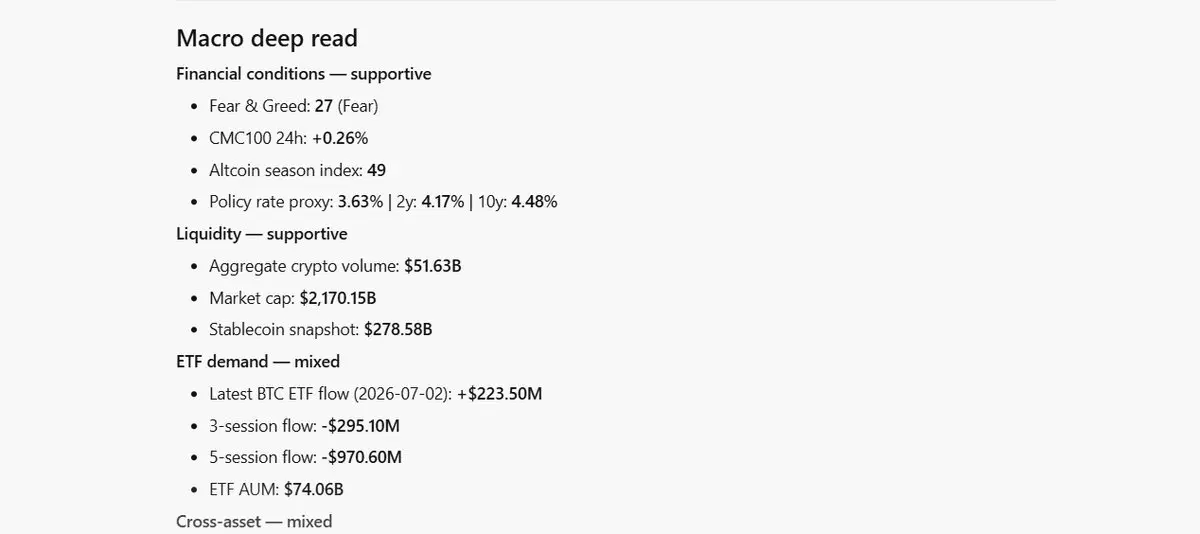Screen dimensions: 1200x534
Task: Click the Policy rate proxy 3.63% value
Action: 360,202
